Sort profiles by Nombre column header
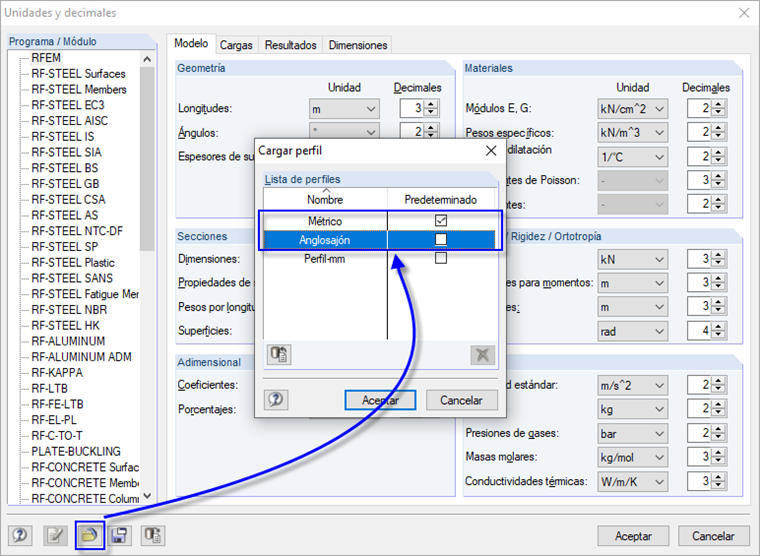The width and height of the screenshot is (760, 556). coord(325,199)
